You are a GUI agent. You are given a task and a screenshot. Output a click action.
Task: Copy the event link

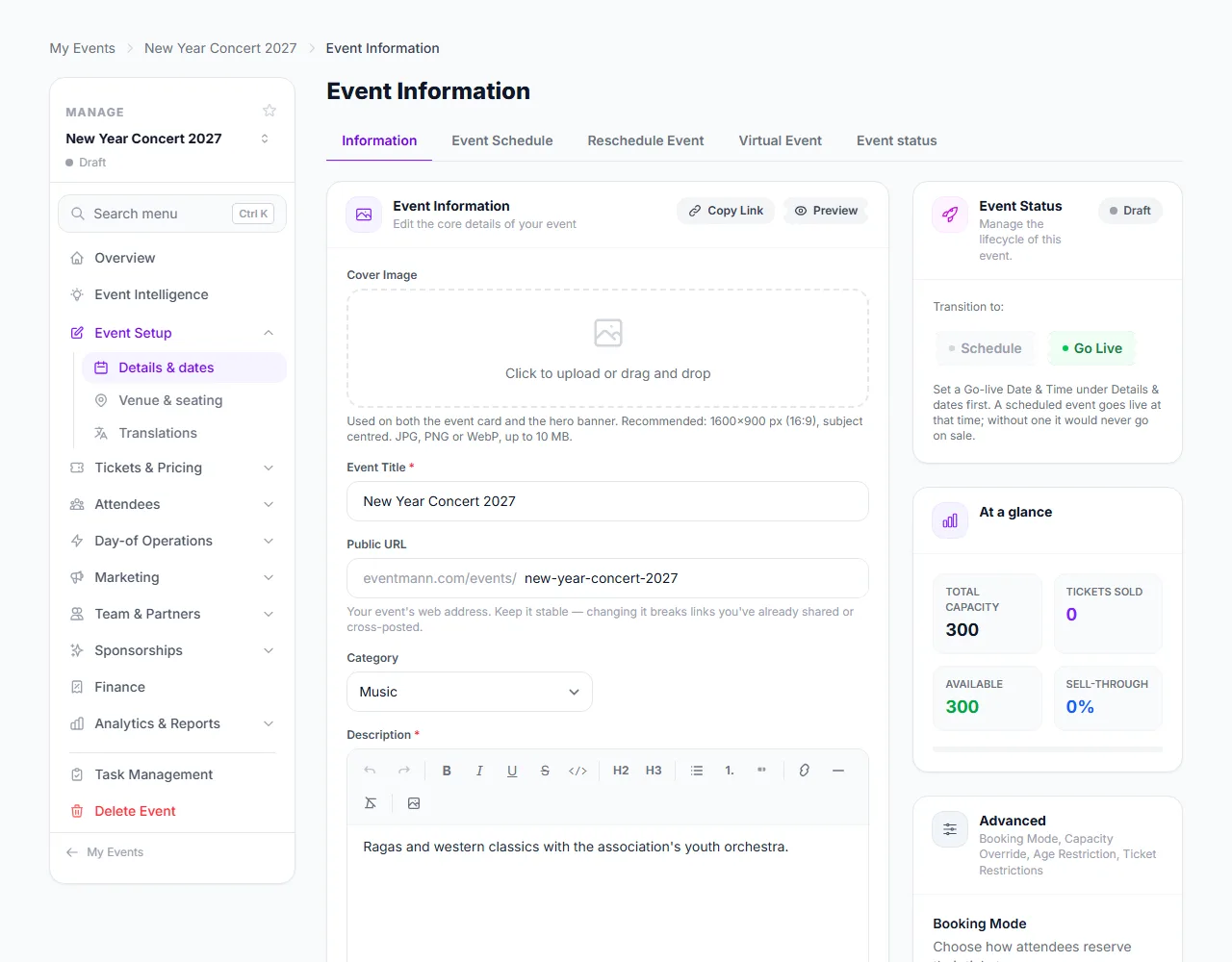(x=727, y=211)
